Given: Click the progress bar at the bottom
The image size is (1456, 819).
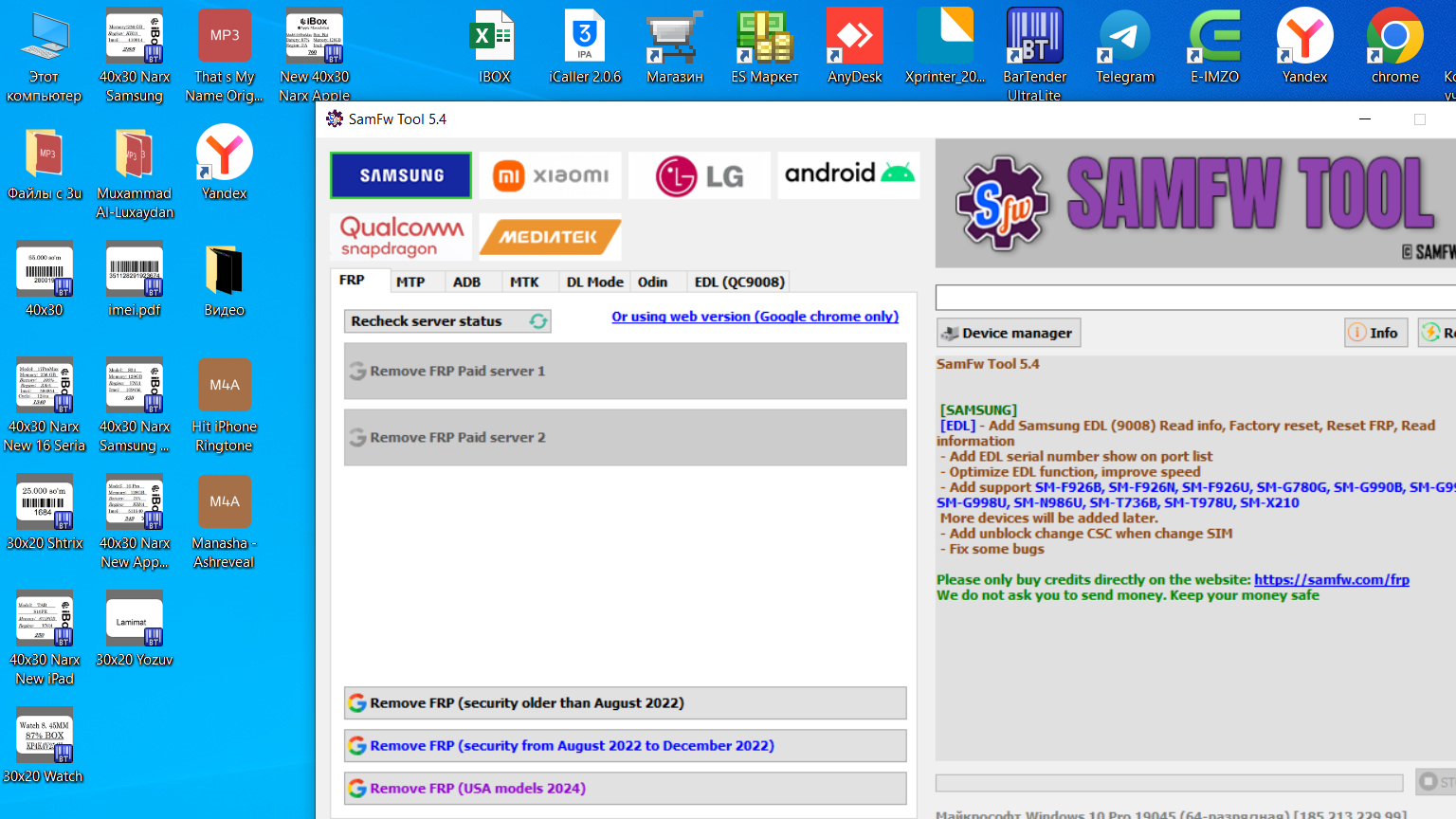Looking at the screenshot, I should click(1170, 783).
